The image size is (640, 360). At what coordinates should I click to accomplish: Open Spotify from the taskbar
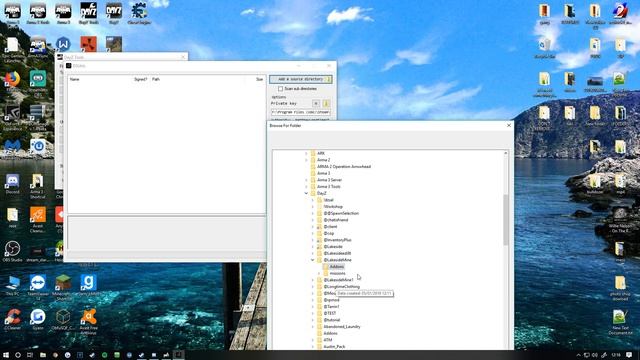click(104, 355)
